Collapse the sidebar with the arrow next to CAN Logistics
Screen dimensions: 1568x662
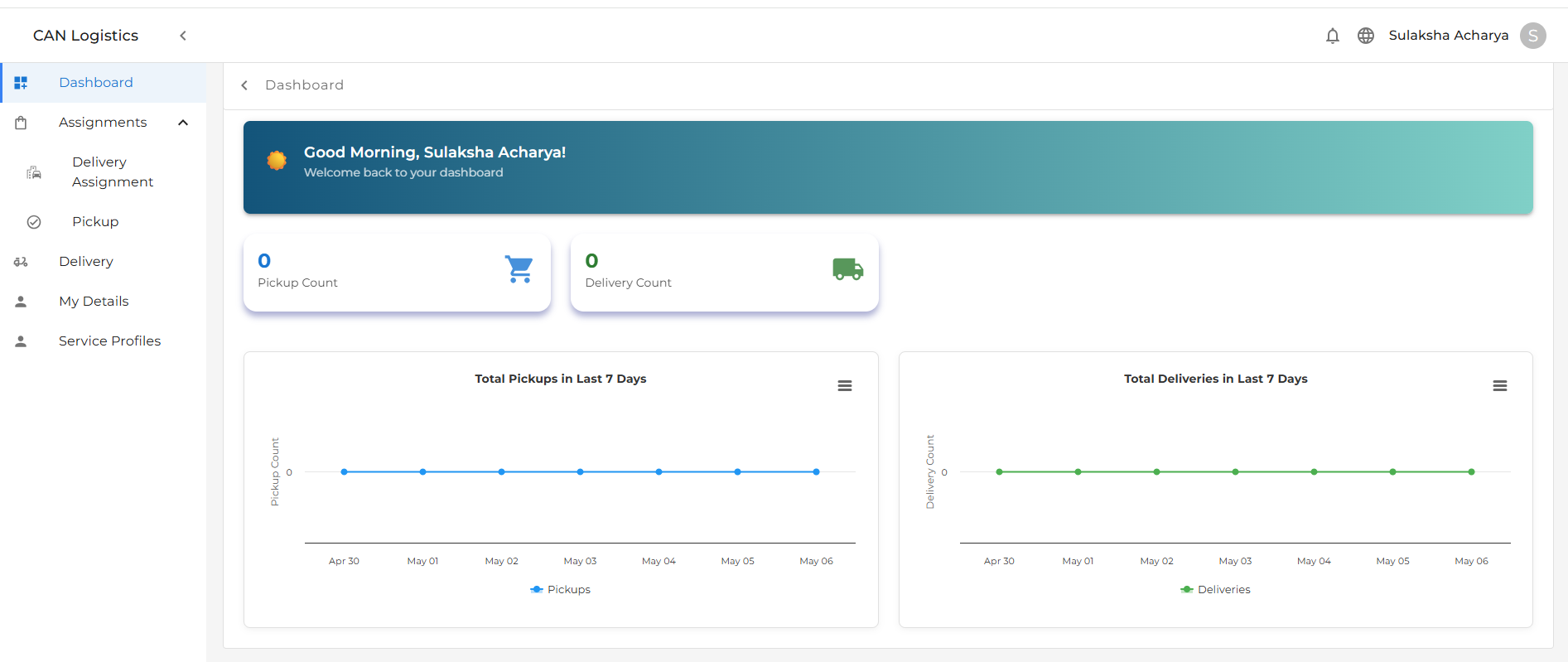(x=183, y=36)
